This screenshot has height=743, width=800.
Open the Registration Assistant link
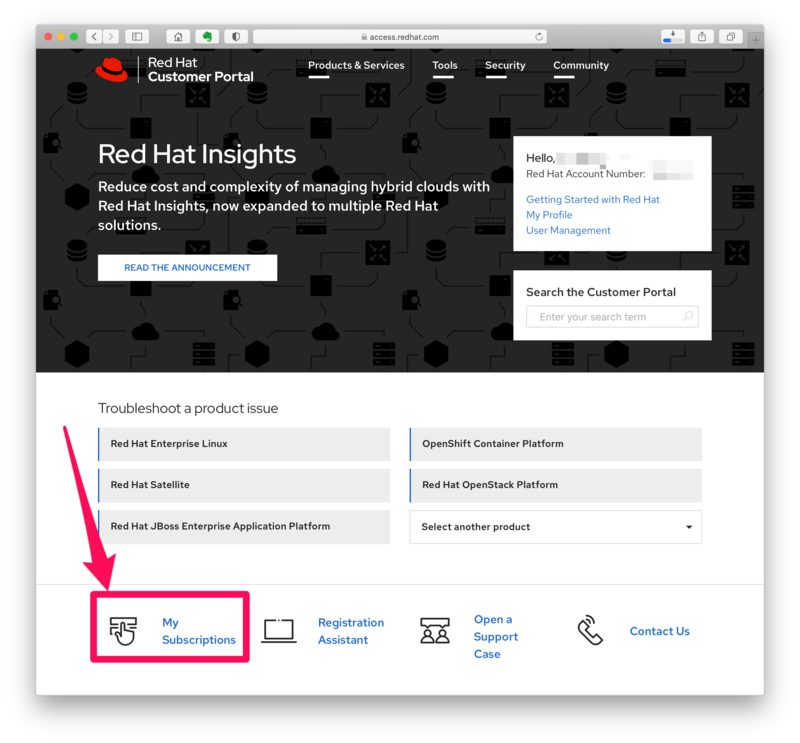[x=351, y=631]
